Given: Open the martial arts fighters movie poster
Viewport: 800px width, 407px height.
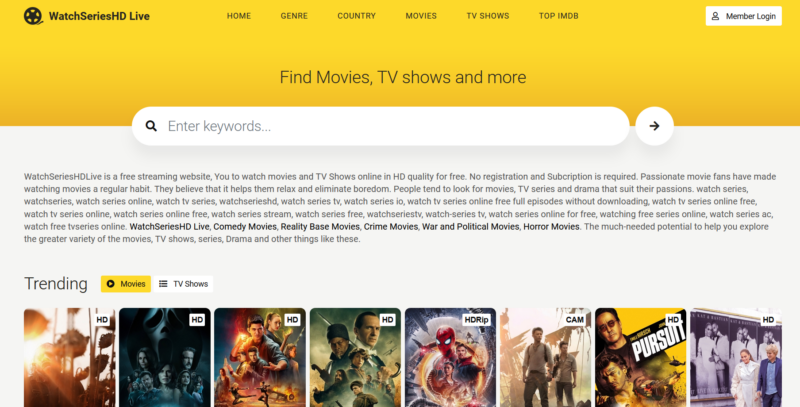Looking at the screenshot, I should pyautogui.click(x=260, y=358).
